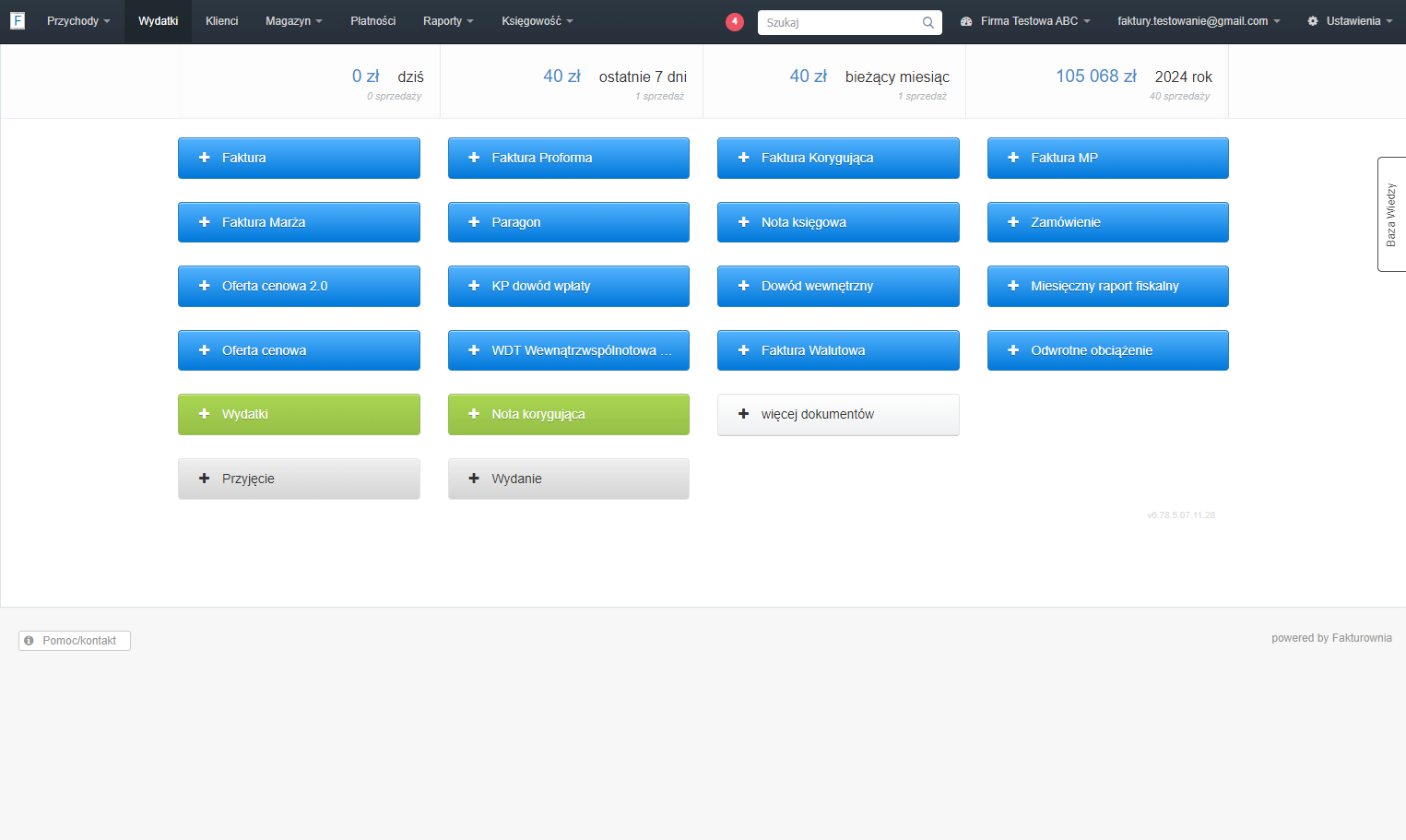Open the Firma Testowa ABC company dropdown
Viewport: 1406px width, 840px height.
[1025, 21]
